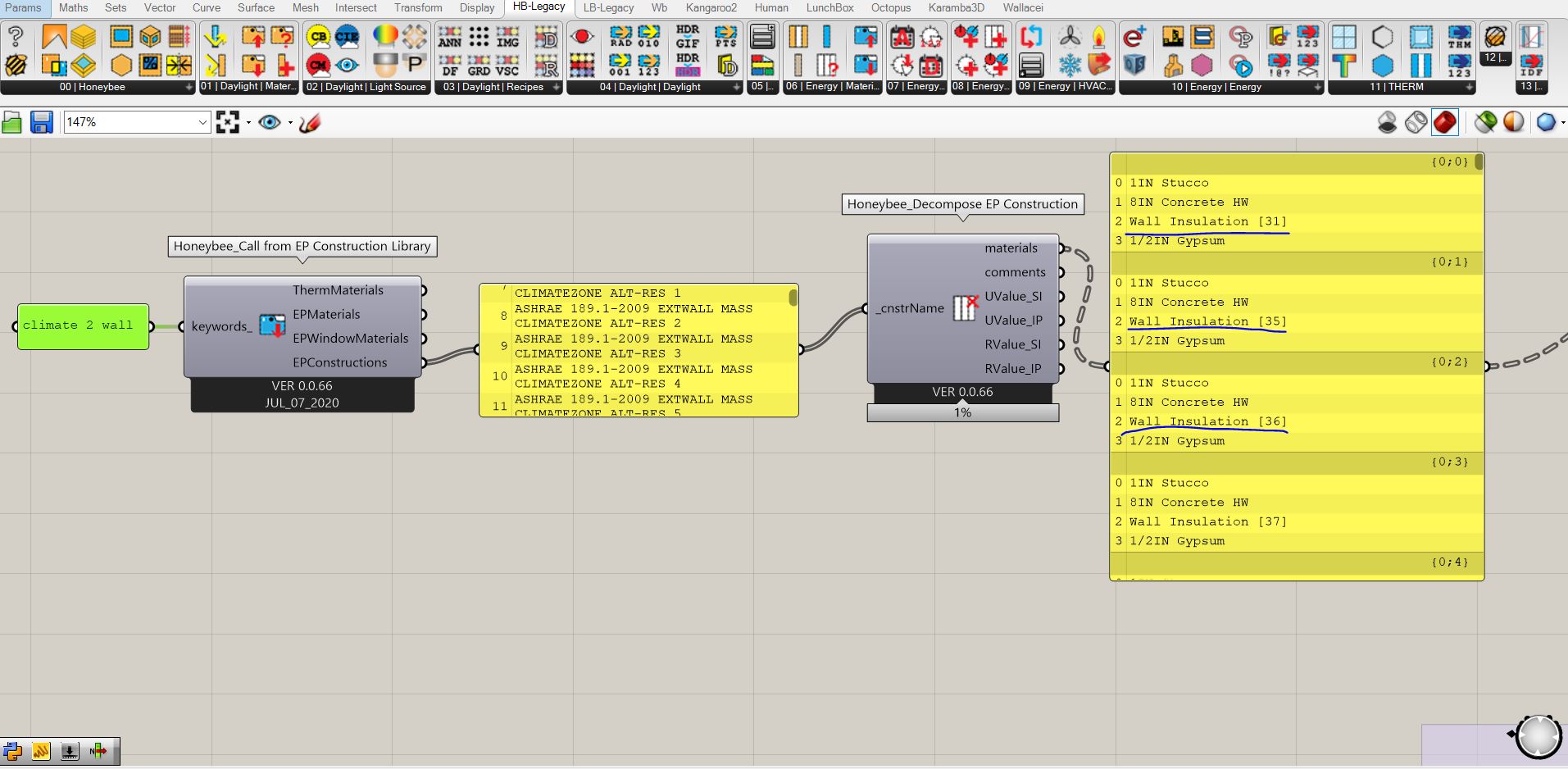Select the CIE sky component icon
The height and width of the screenshot is (769, 1568).
pos(347,37)
